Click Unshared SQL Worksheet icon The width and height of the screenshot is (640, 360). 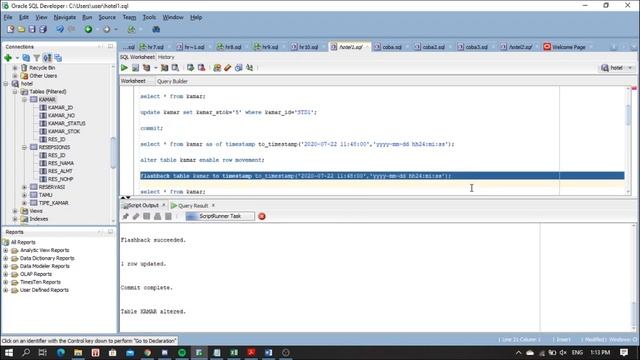[x=217, y=68]
